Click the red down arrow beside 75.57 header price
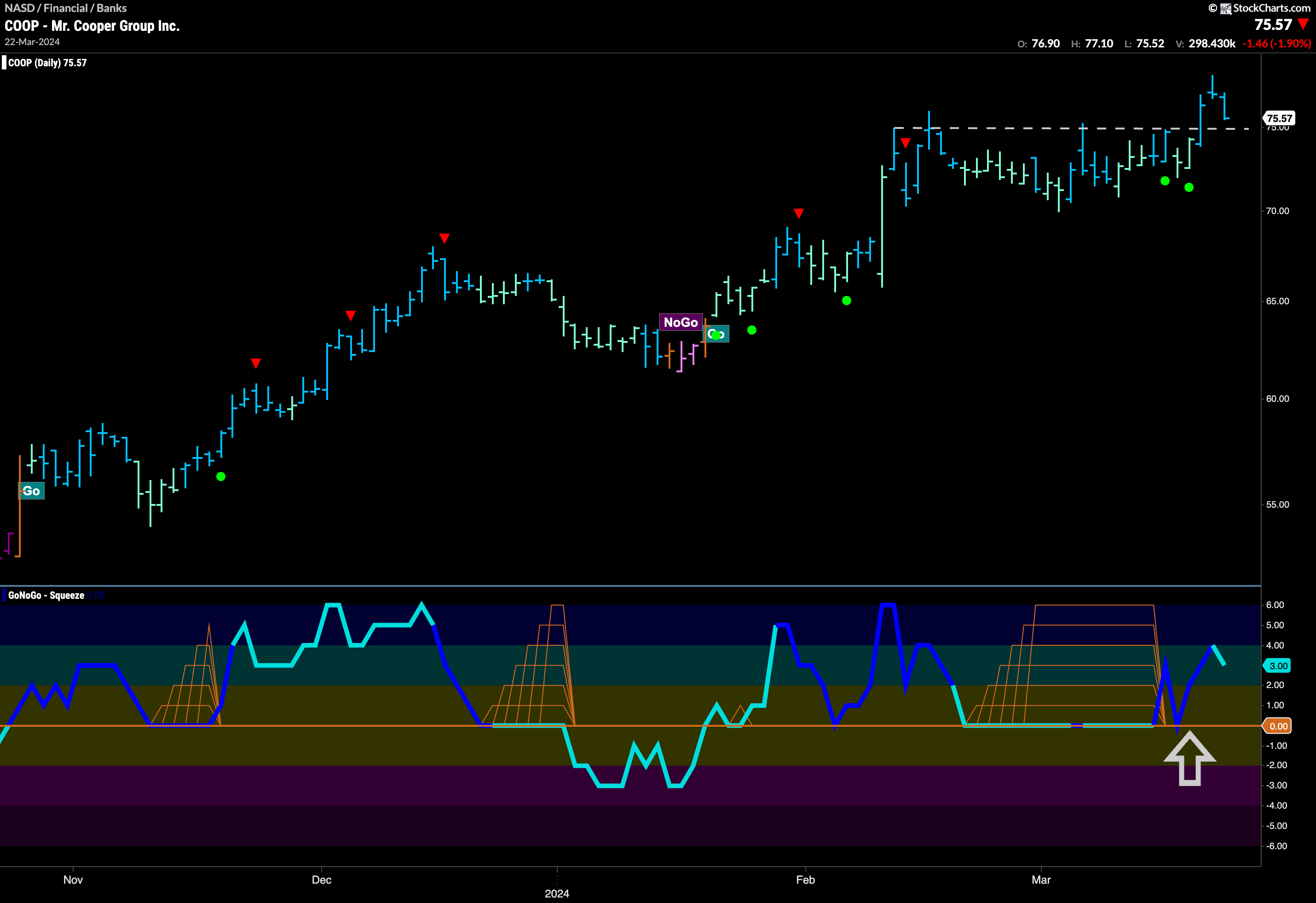The image size is (1316, 903). click(x=1303, y=24)
